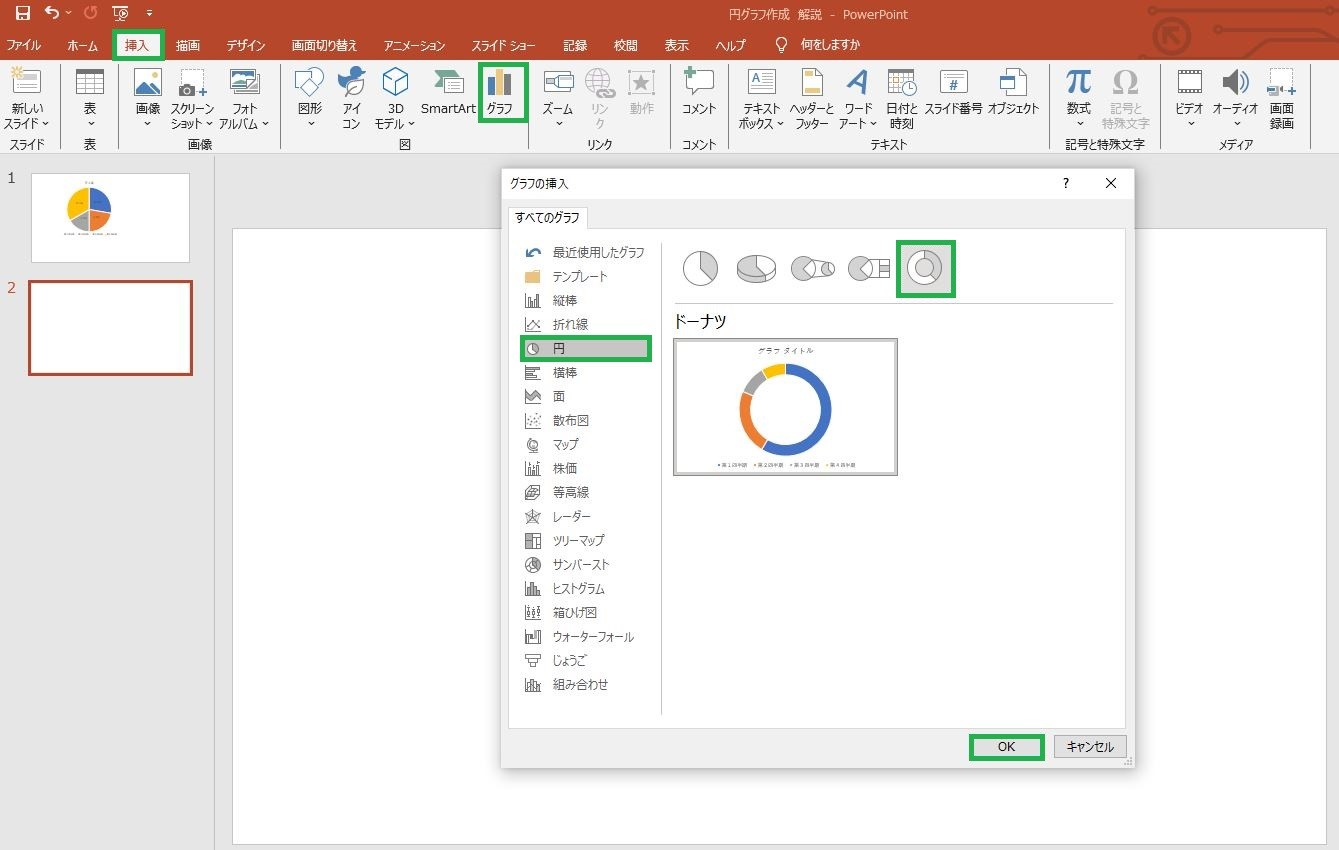Click the オブジェクト icon

1013,83
